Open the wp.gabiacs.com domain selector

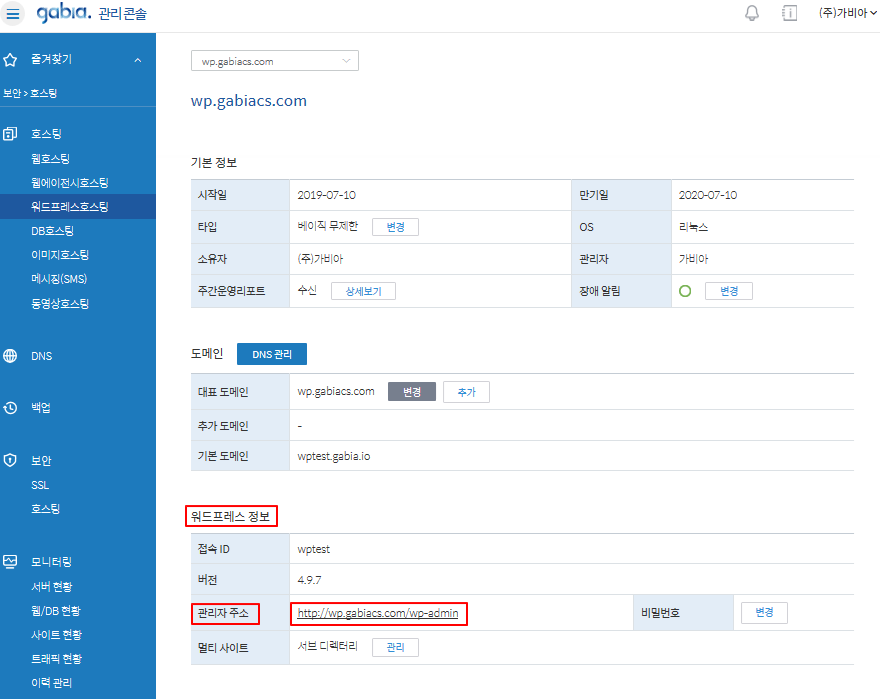[274, 61]
